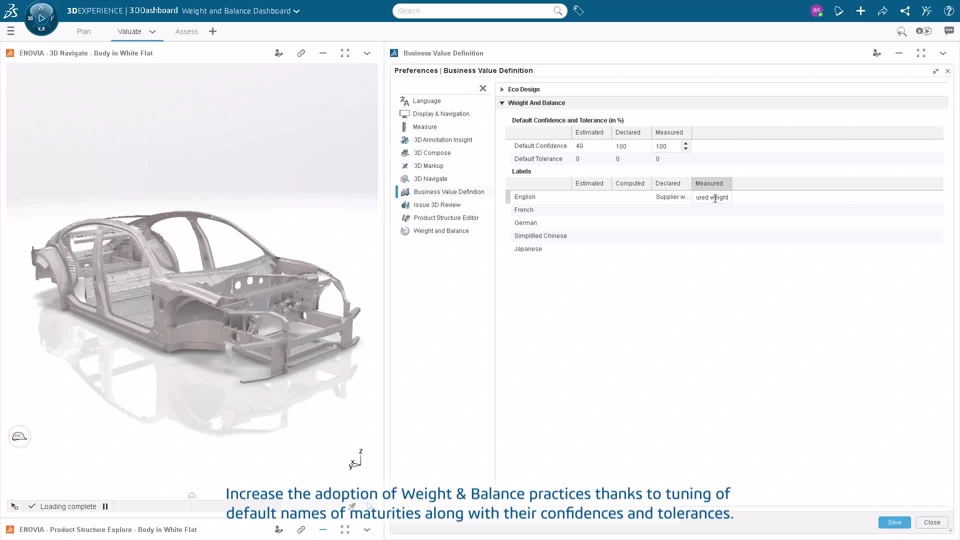This screenshot has width=960, height=540.
Task: Click the XYZ axis triad in viewer
Action: pos(355,459)
